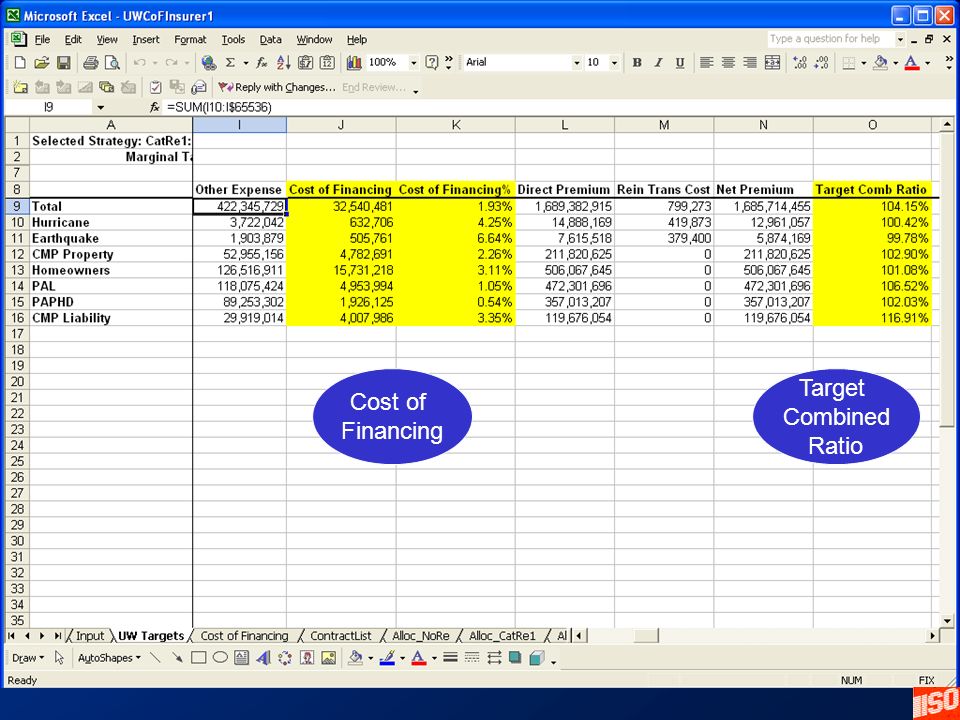Toggle underline formatting

[x=680, y=62]
